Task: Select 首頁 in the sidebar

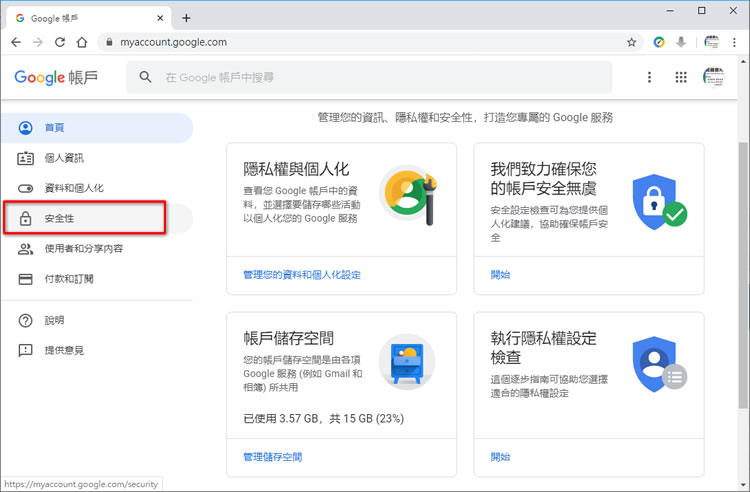Action: click(97, 128)
